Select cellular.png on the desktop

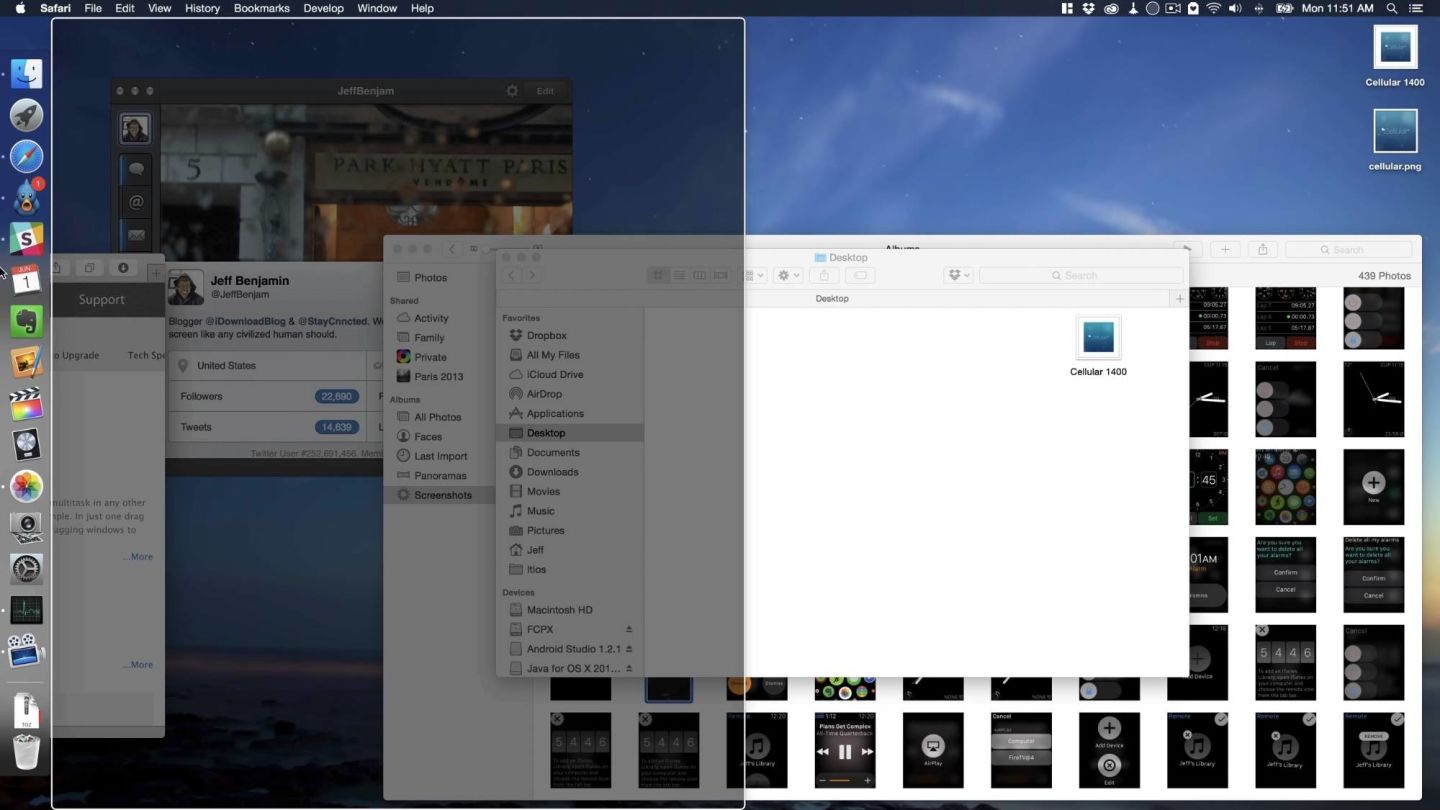click(x=1395, y=140)
